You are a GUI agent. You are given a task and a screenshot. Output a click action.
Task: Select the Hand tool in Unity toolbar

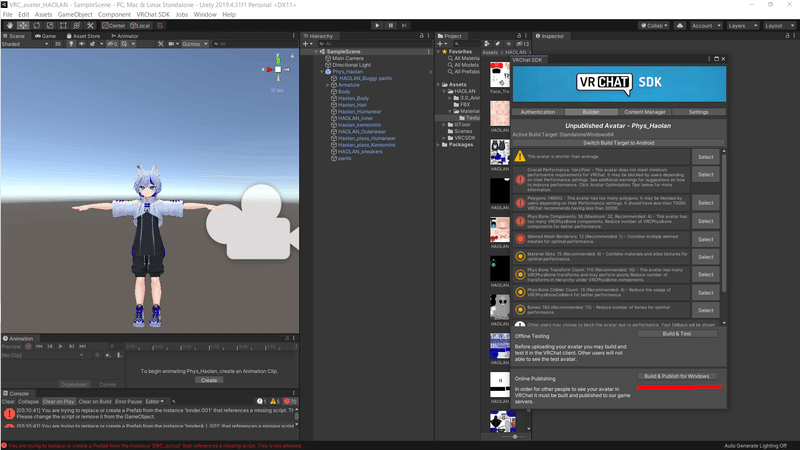point(10,26)
